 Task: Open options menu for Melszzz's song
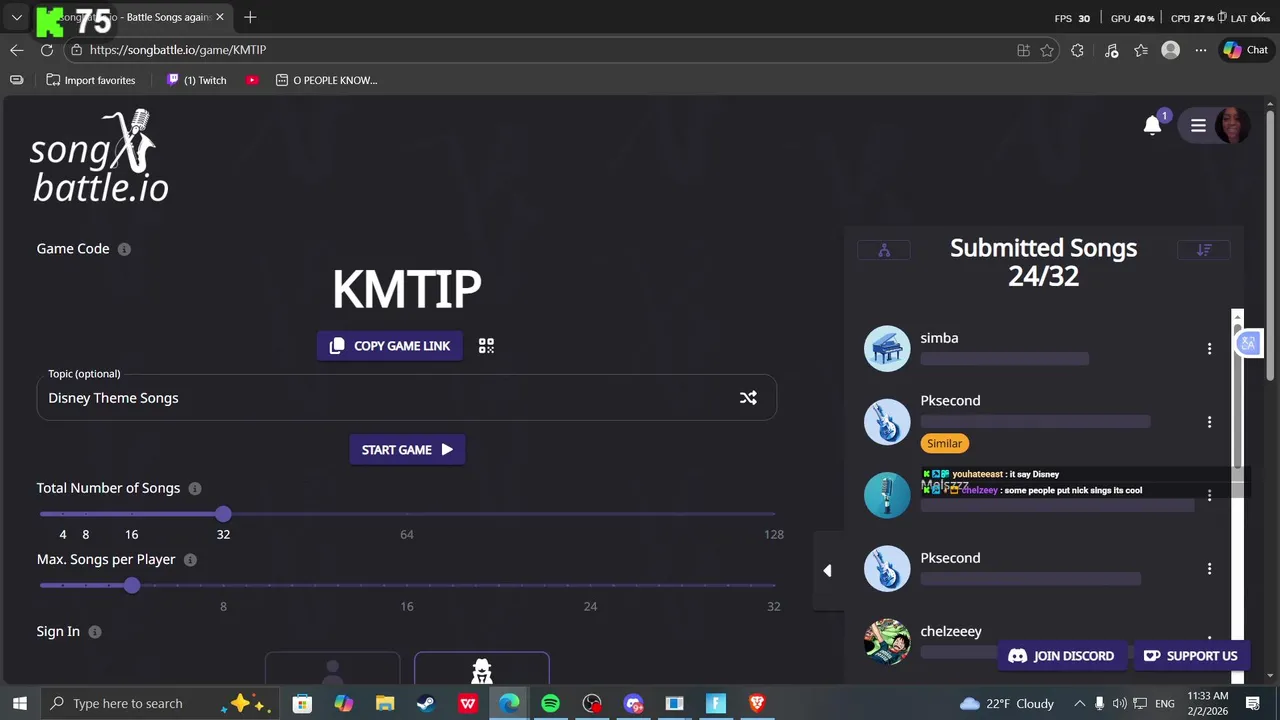(1209, 496)
